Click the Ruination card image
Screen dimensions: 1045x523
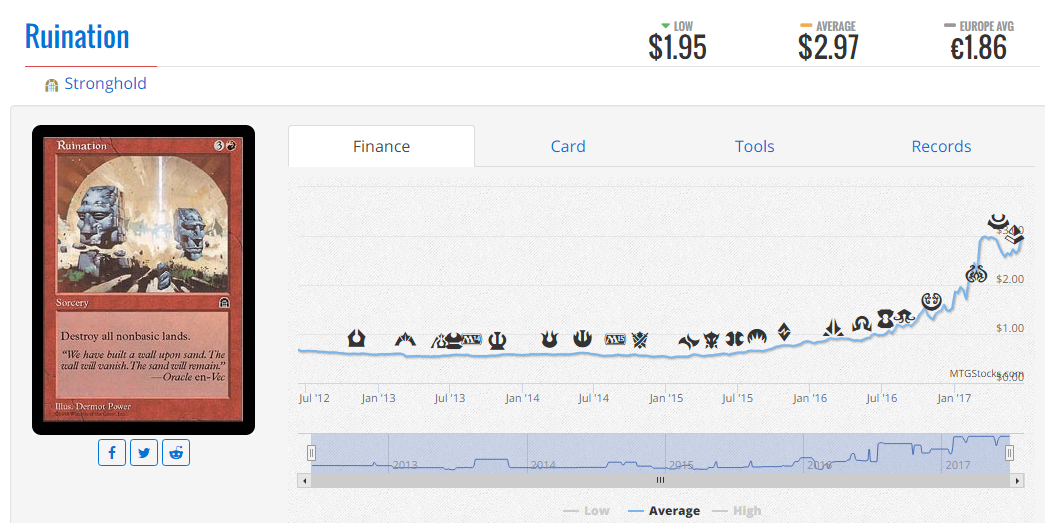tap(143, 280)
